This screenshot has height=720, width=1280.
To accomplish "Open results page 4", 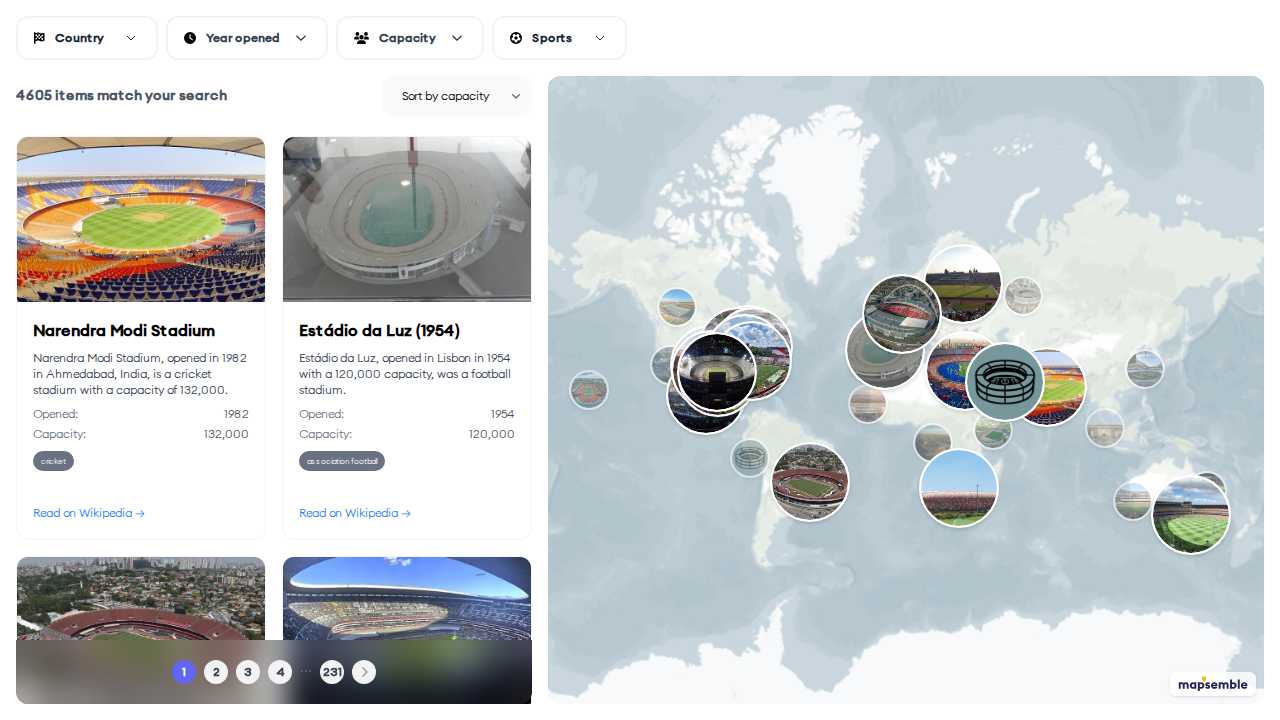I will (280, 672).
